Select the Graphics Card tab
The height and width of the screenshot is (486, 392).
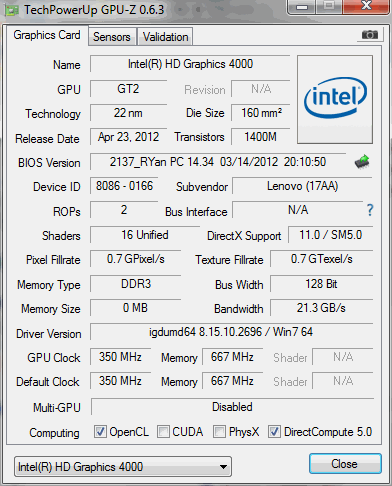47,35
